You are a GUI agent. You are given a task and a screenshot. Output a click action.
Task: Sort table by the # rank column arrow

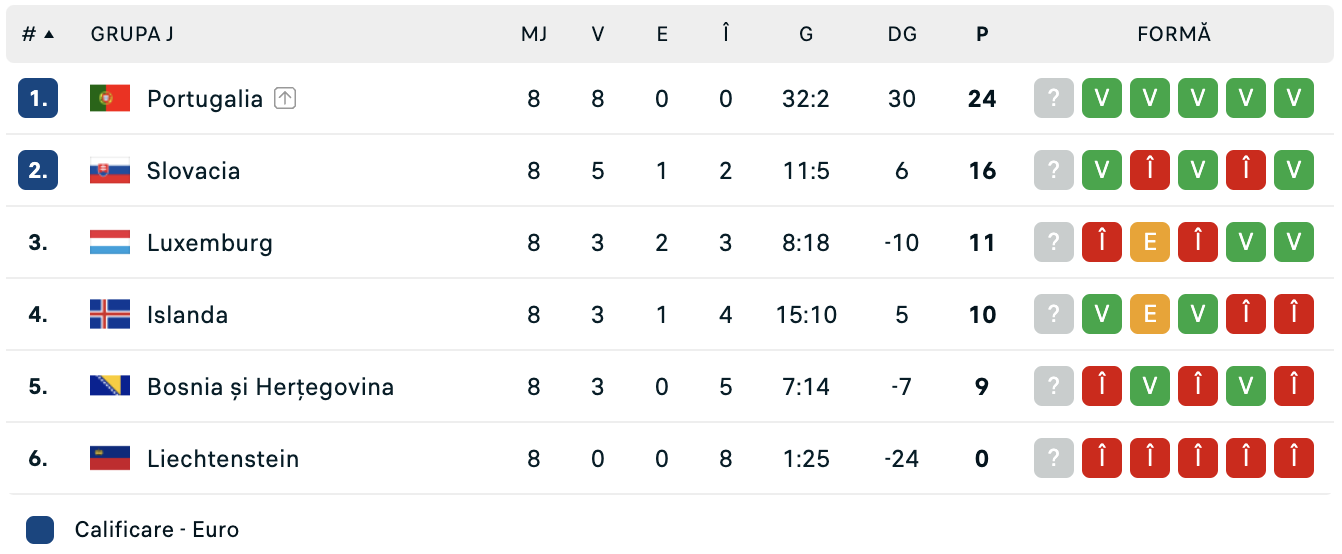(x=49, y=34)
